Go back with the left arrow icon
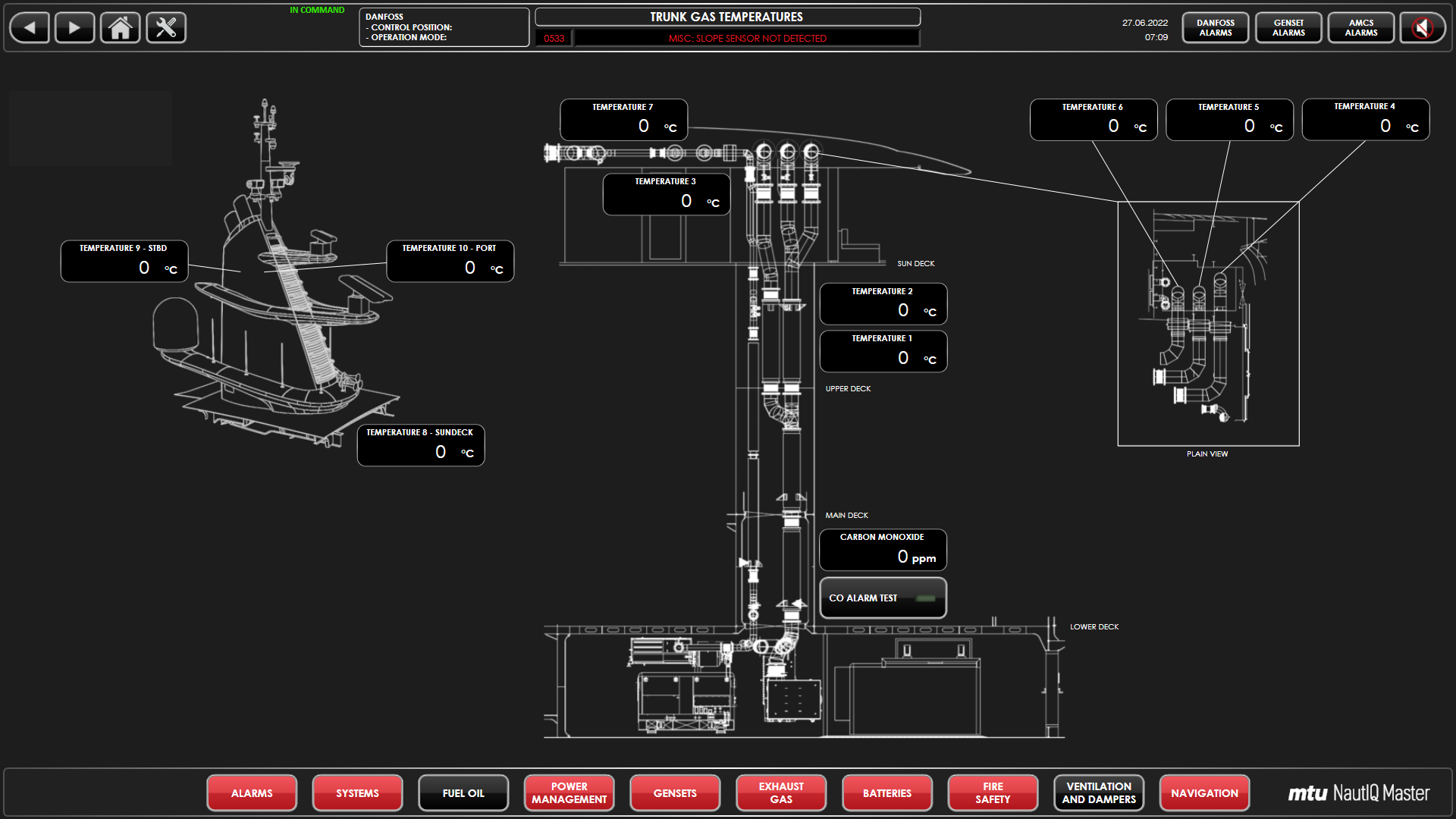Image resolution: width=1456 pixels, height=819 pixels. pyautogui.click(x=30, y=28)
